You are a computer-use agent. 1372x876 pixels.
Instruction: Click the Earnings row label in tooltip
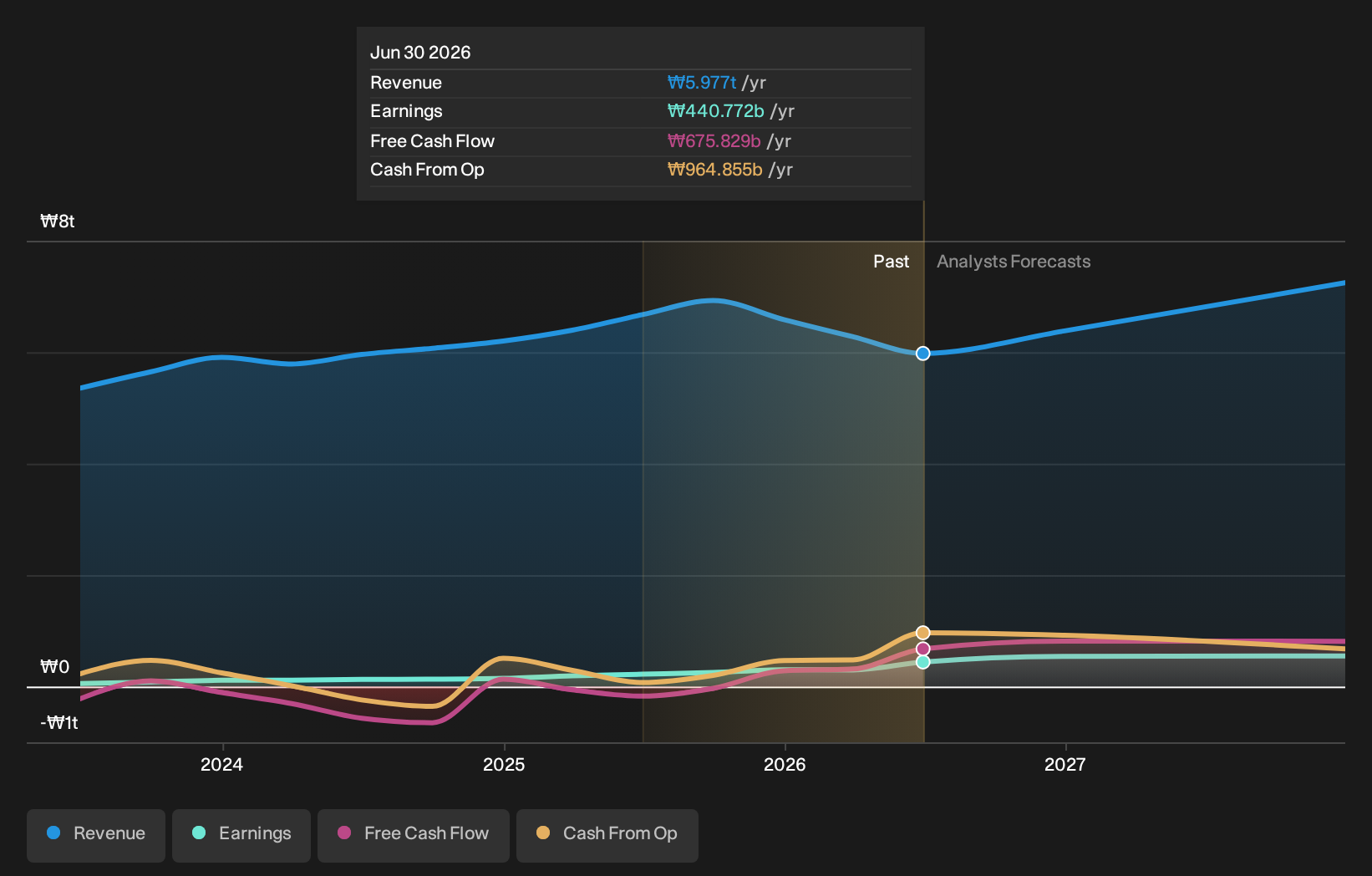pyautogui.click(x=406, y=111)
